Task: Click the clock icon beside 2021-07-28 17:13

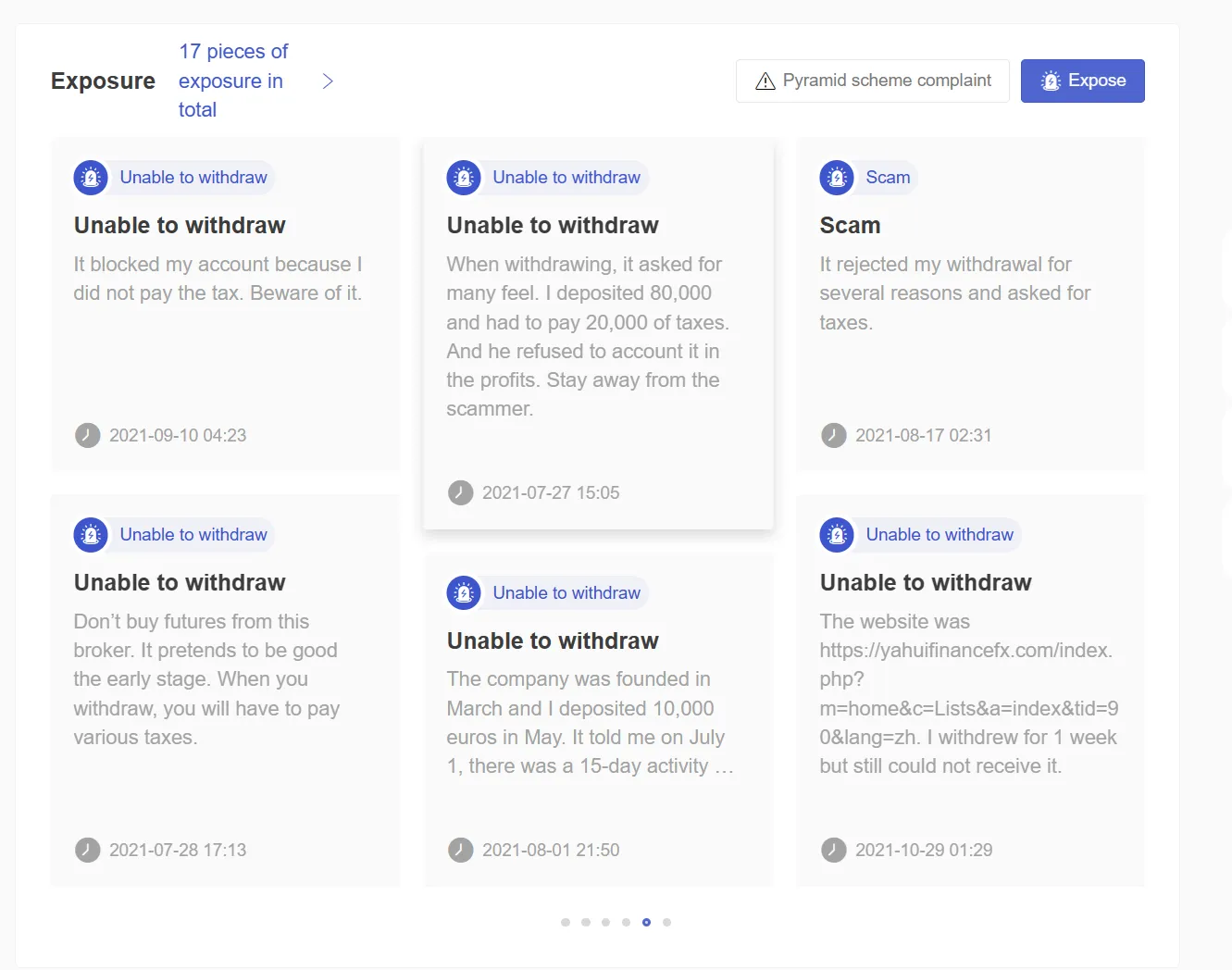Action: coord(88,850)
